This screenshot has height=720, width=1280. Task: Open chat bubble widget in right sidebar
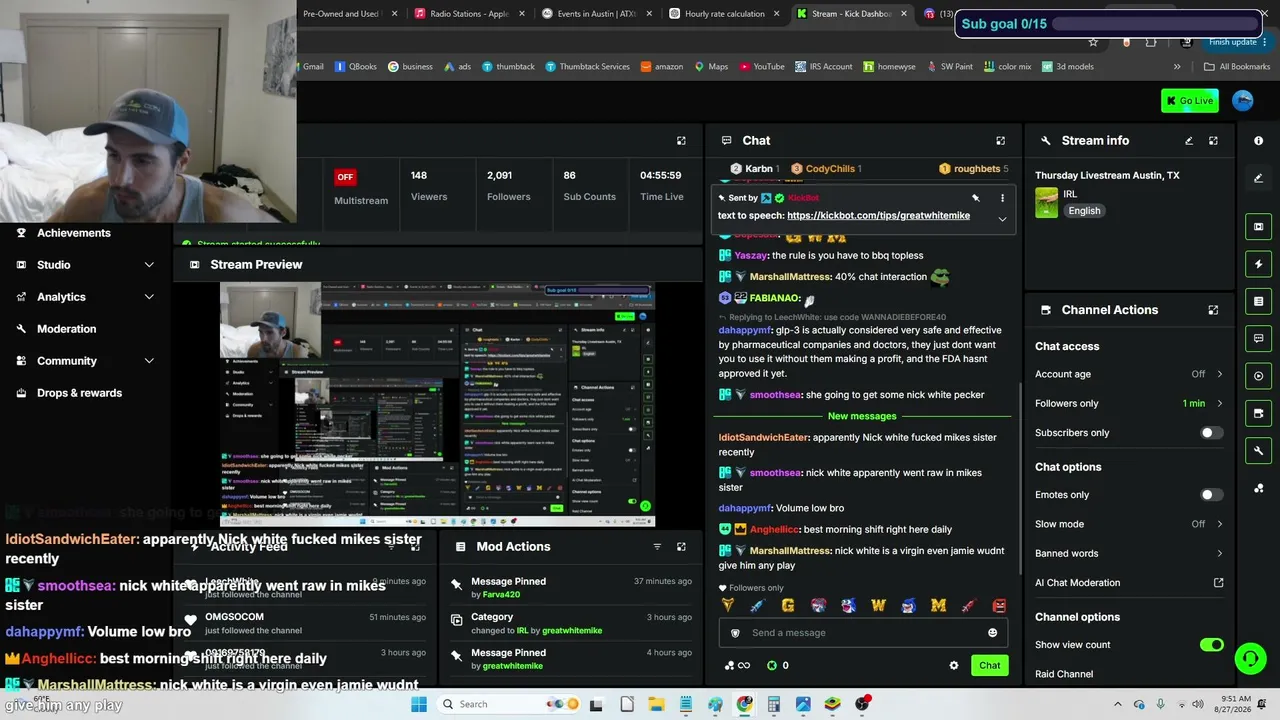click(x=1258, y=339)
